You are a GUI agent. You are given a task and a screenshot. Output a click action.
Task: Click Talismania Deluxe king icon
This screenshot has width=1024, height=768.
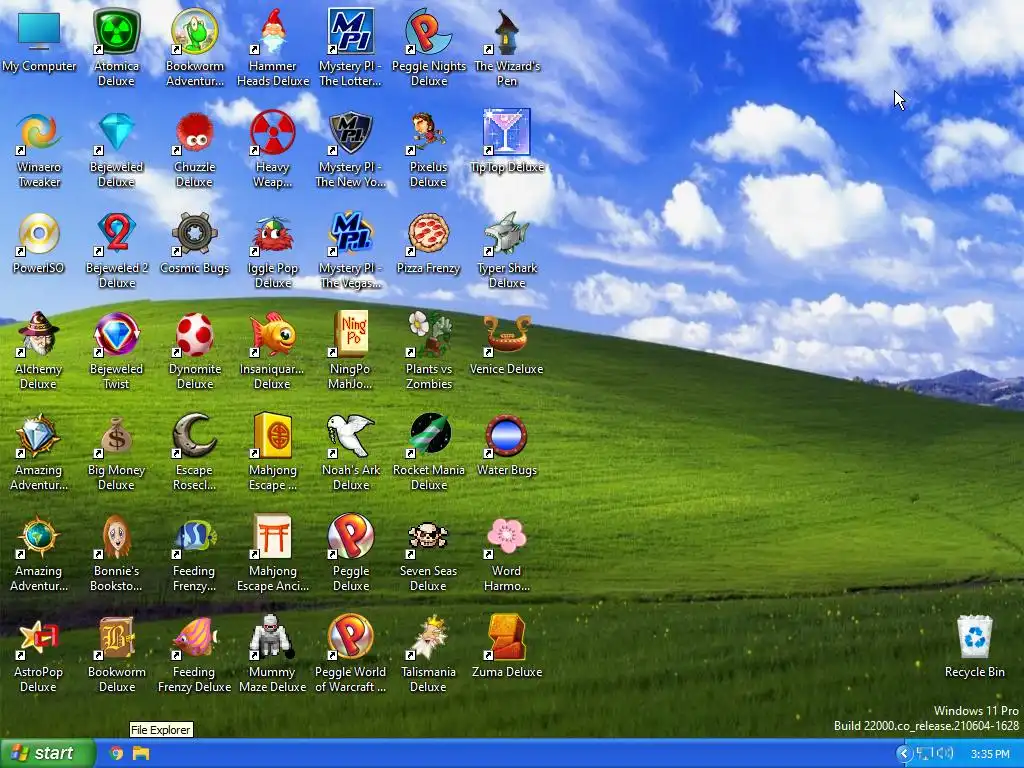[x=428, y=637]
